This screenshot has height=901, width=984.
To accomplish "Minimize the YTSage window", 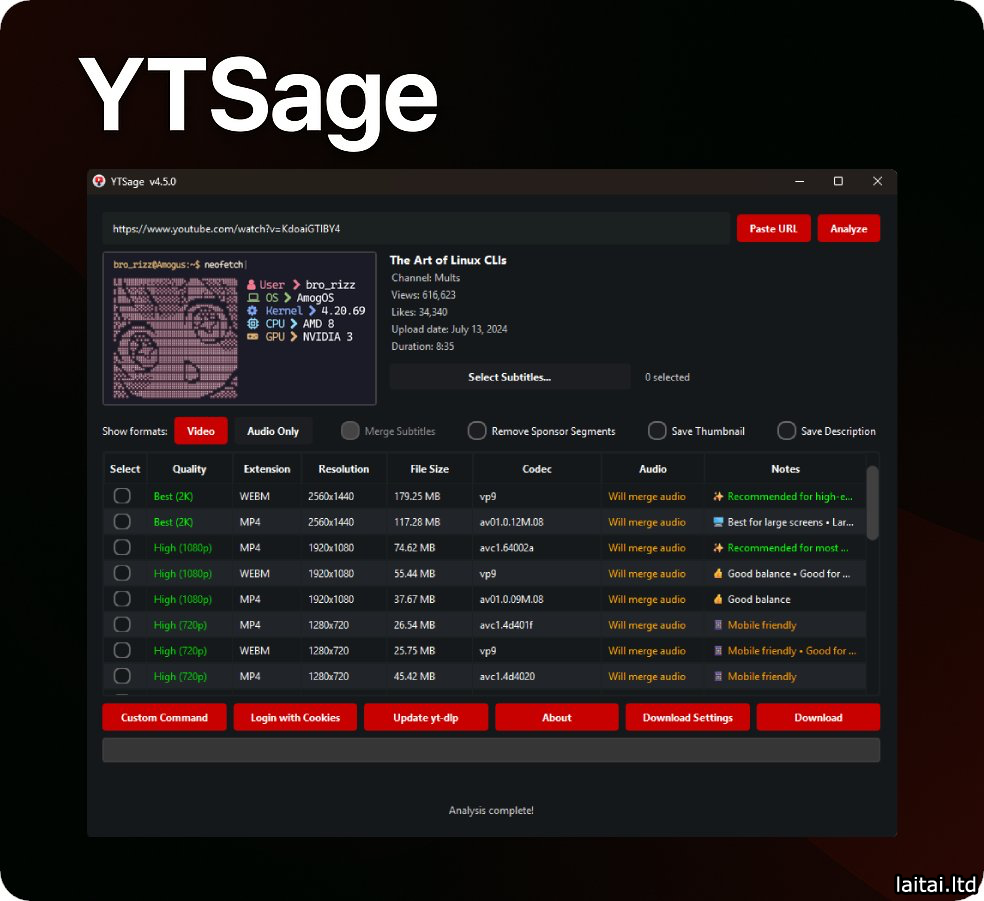I will (800, 181).
